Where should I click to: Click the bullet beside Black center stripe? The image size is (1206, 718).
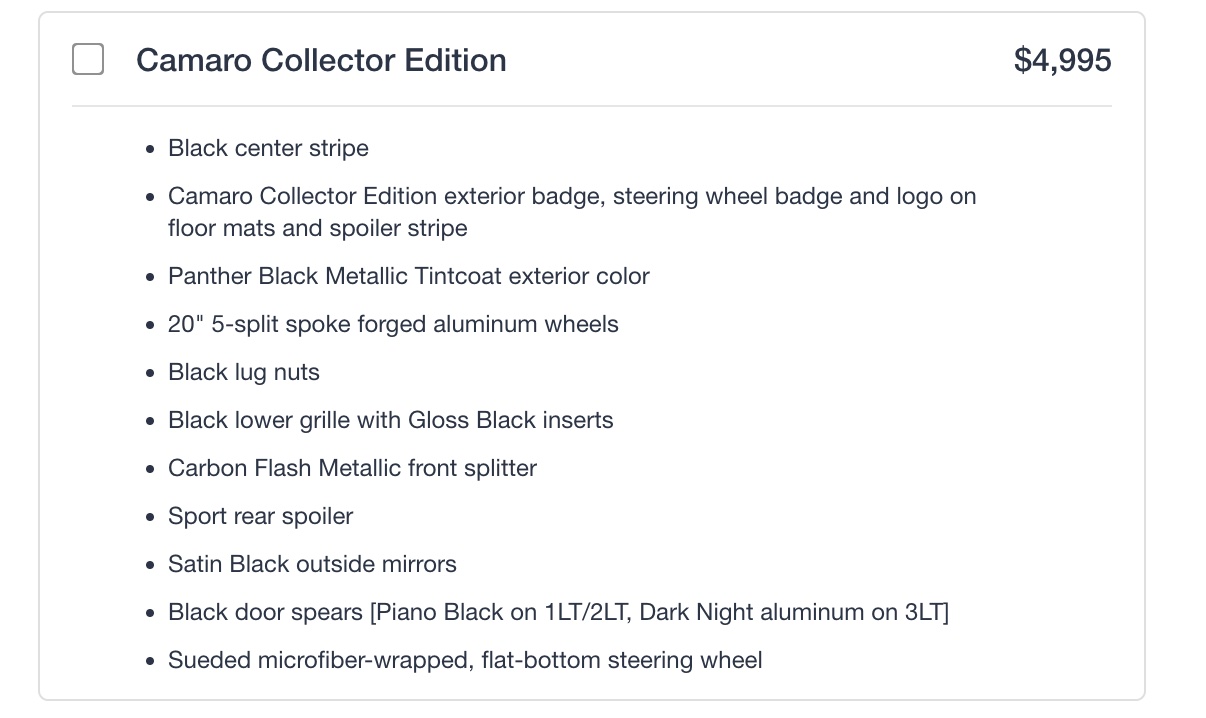click(150, 149)
